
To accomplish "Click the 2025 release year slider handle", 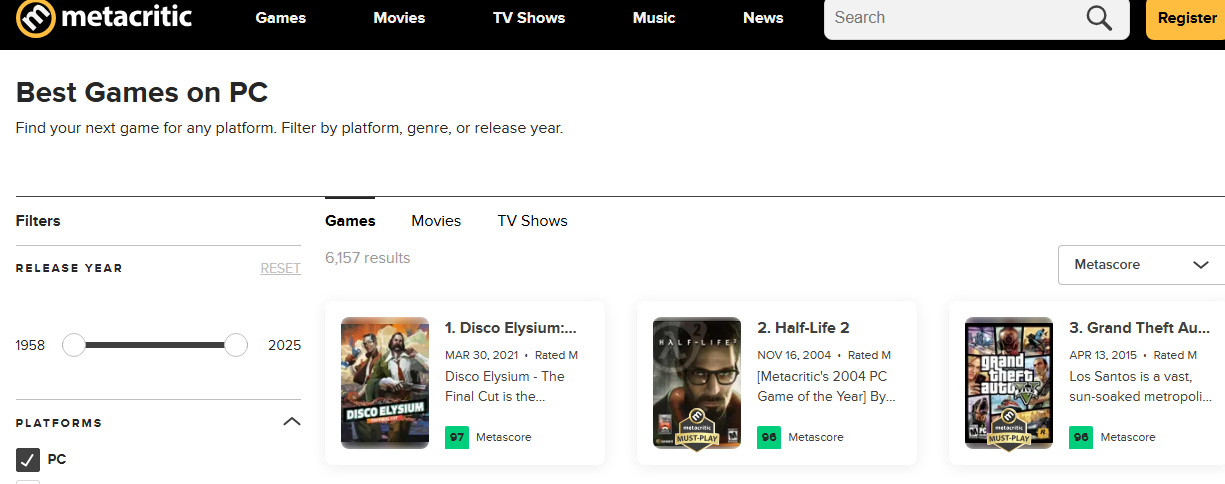I will pos(236,345).
